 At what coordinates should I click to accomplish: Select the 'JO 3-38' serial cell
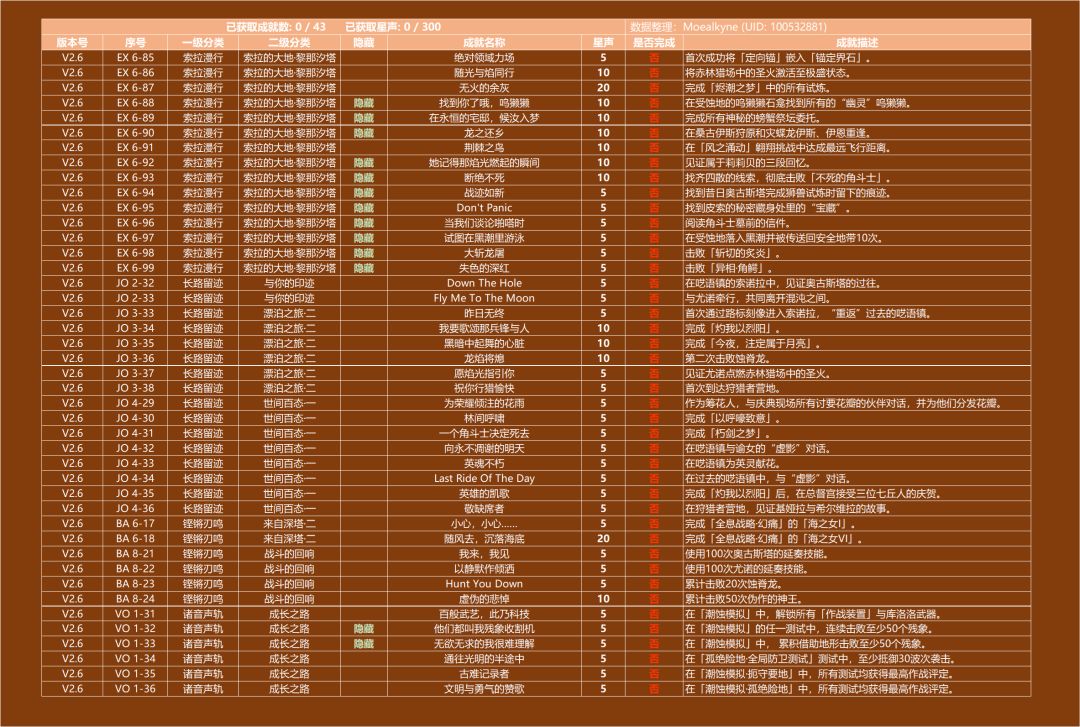tap(135, 389)
